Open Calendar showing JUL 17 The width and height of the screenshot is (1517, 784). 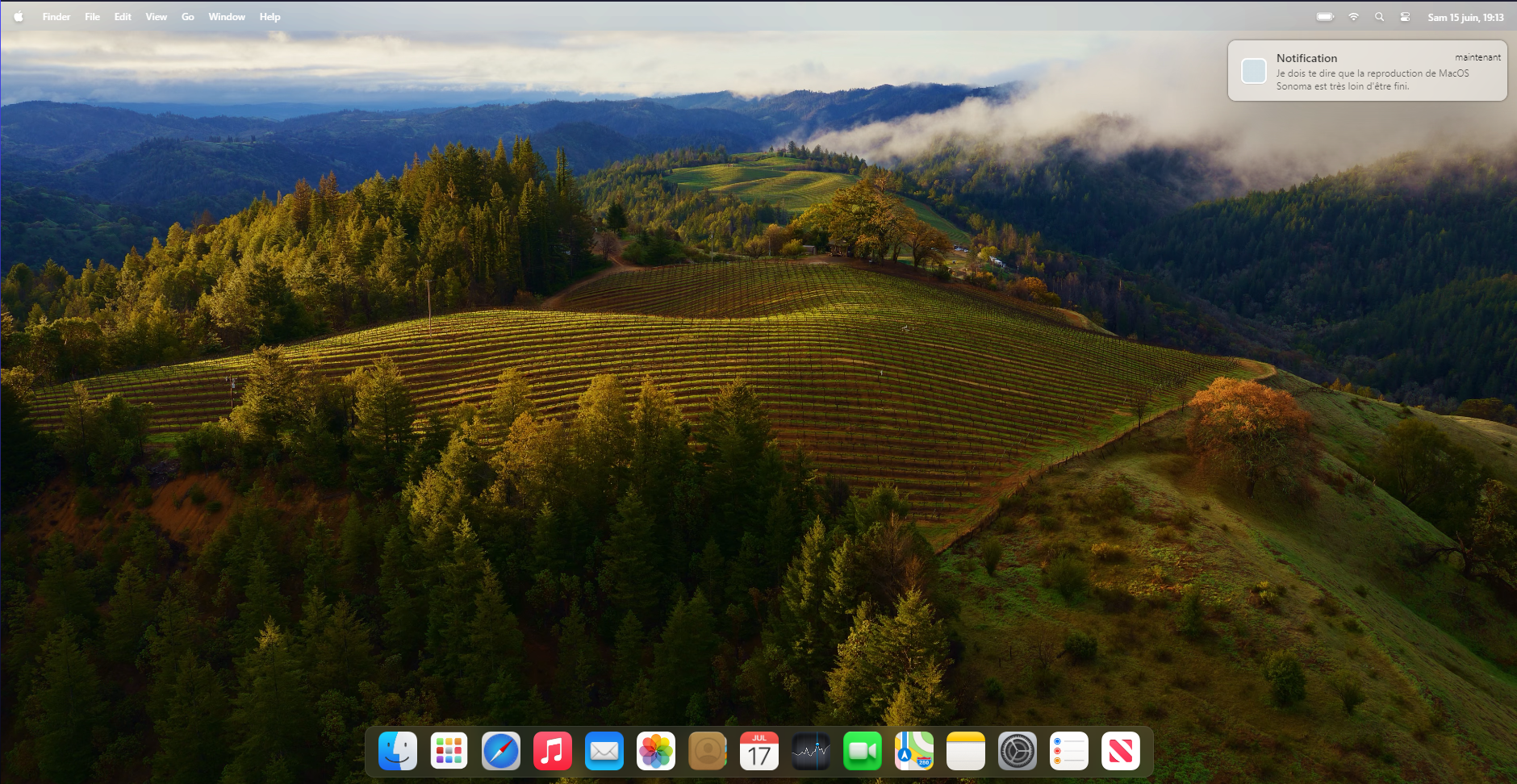tap(759, 752)
